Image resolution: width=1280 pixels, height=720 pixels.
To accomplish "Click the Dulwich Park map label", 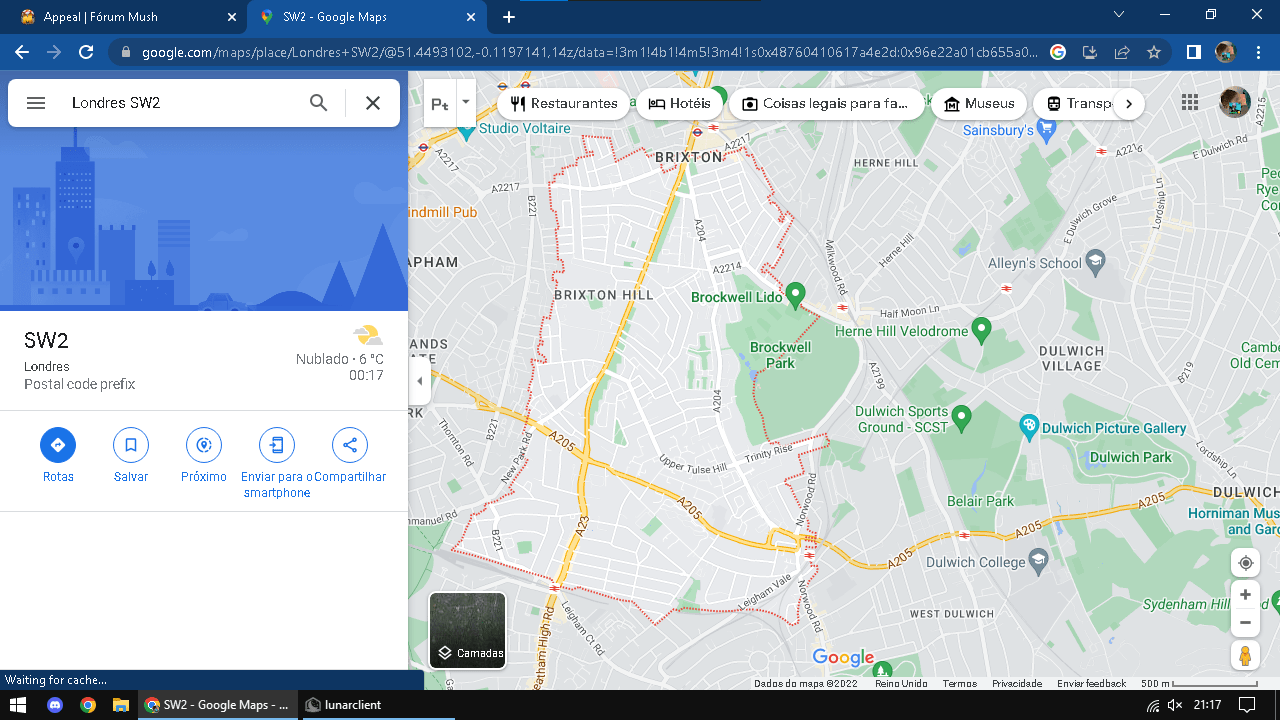I will point(1130,457).
